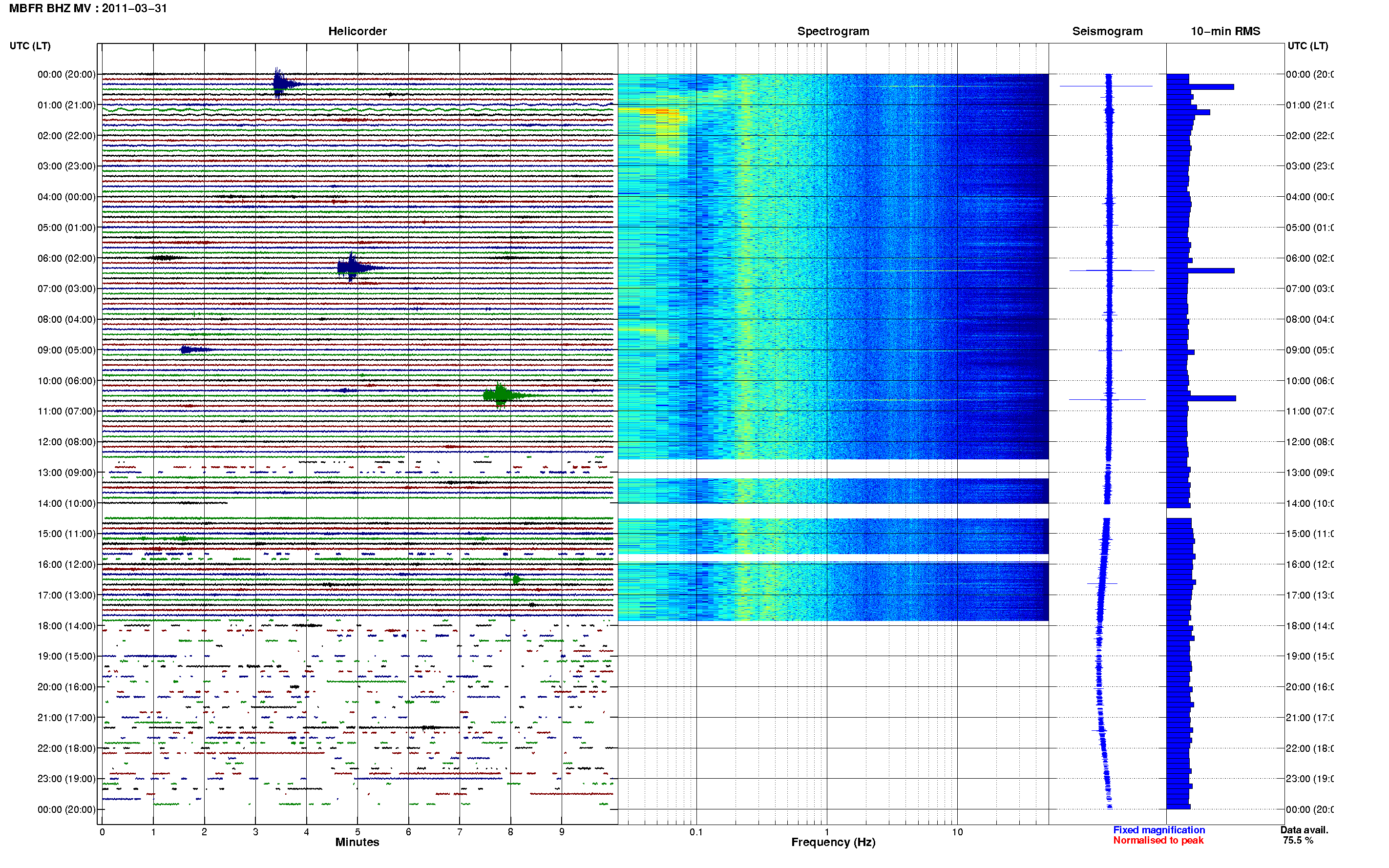1389x868 pixels.
Task: Click the '0.1' frequency tick label
Action: [x=696, y=832]
